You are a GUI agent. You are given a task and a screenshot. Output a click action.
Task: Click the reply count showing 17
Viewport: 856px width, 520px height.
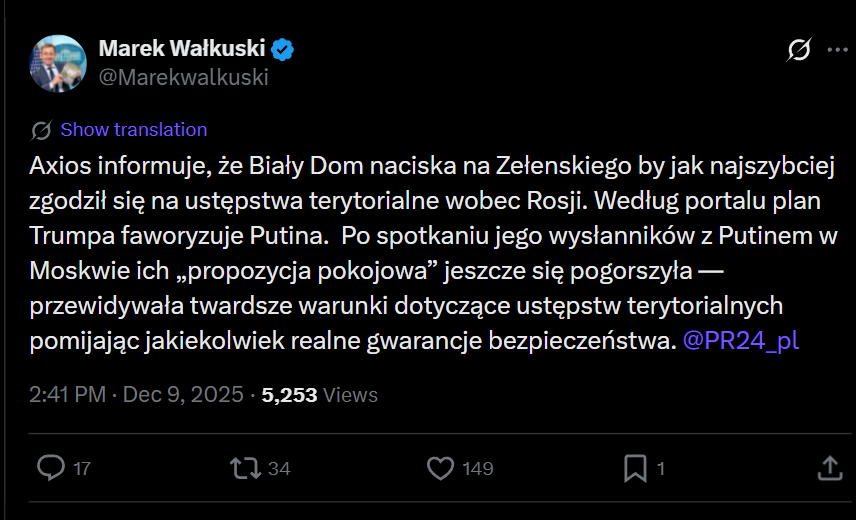82,468
